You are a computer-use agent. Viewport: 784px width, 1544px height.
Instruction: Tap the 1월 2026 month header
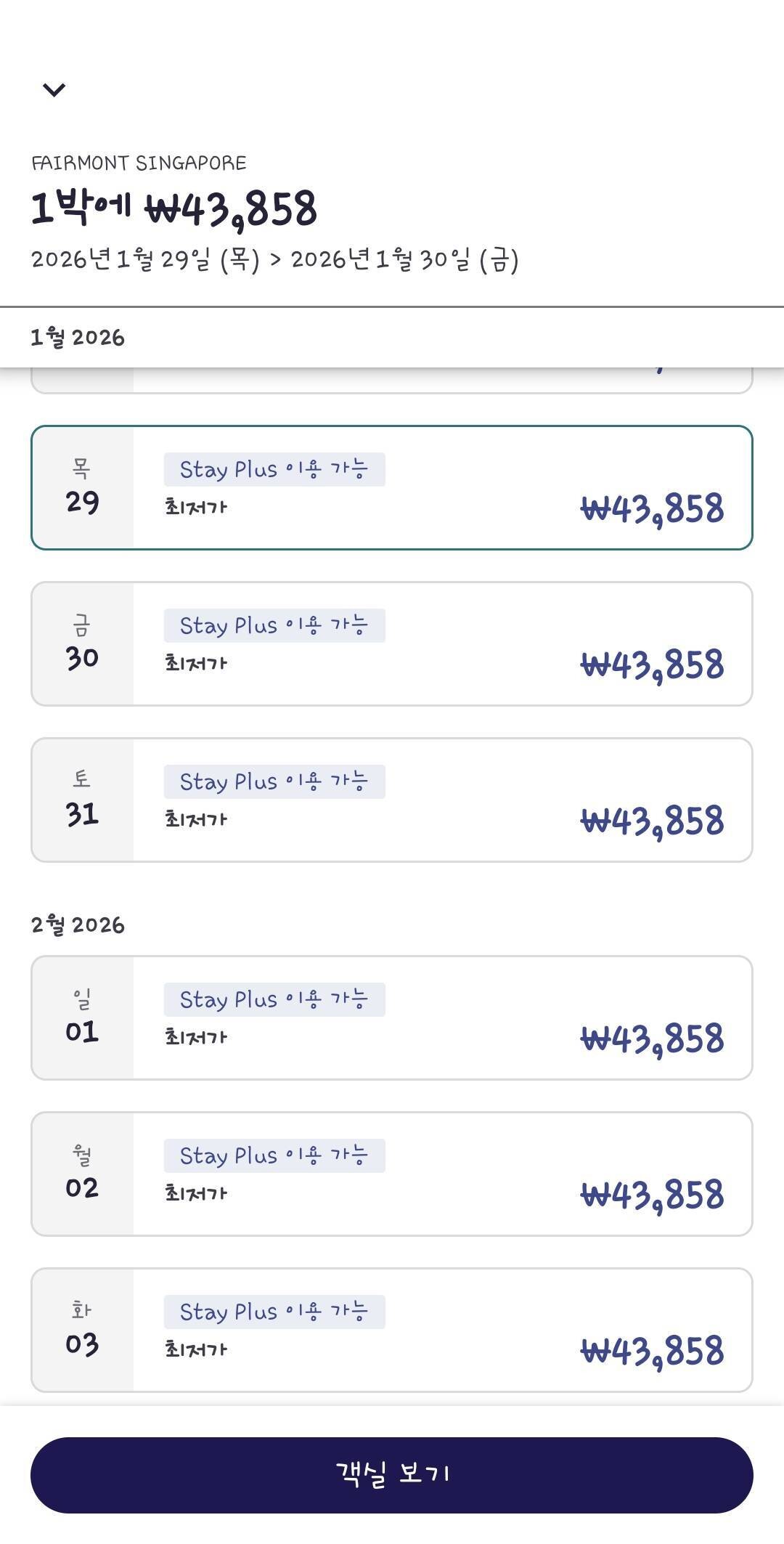(x=78, y=338)
